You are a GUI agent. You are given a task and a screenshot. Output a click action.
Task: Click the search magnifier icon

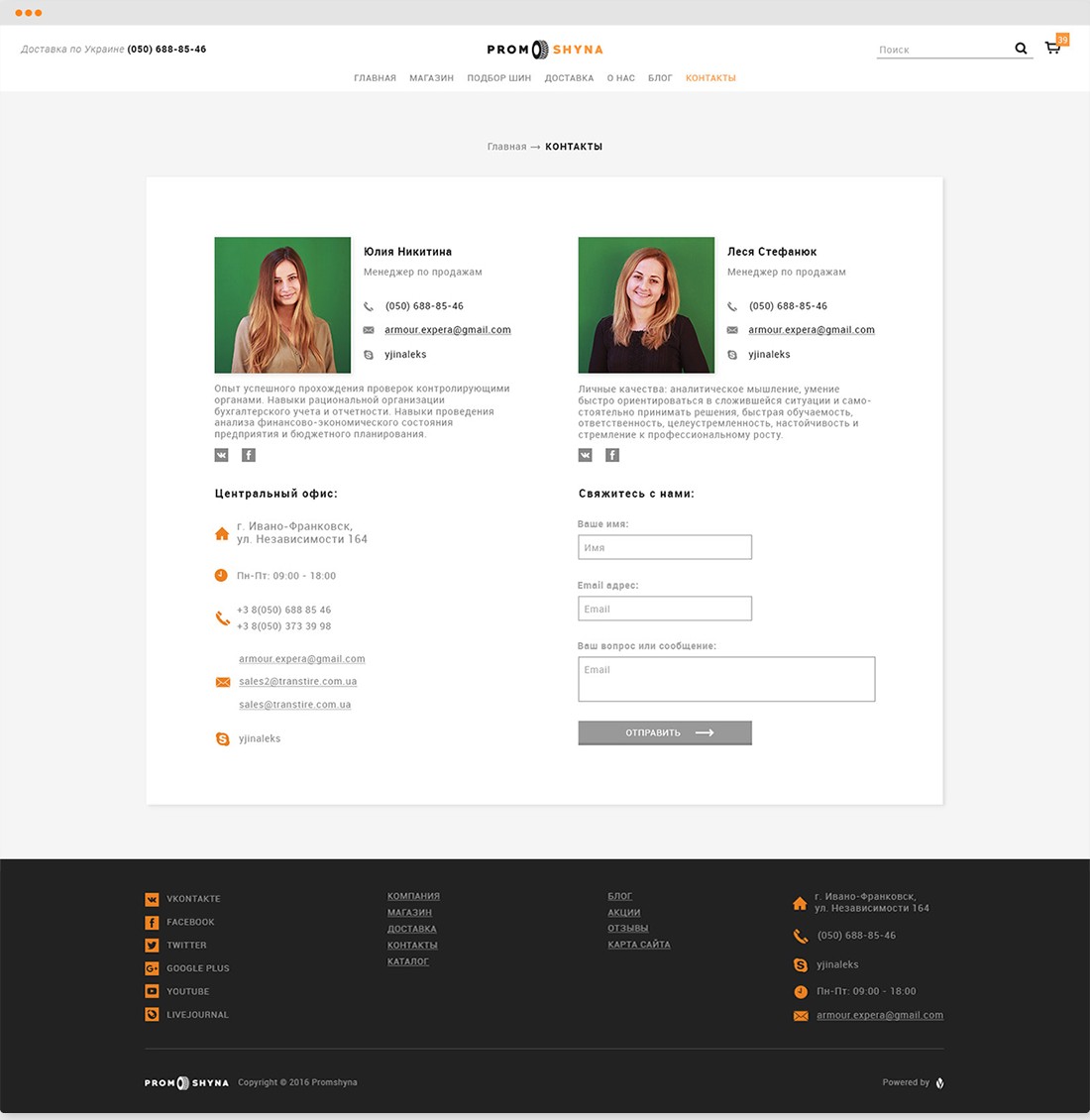pyautogui.click(x=1021, y=49)
